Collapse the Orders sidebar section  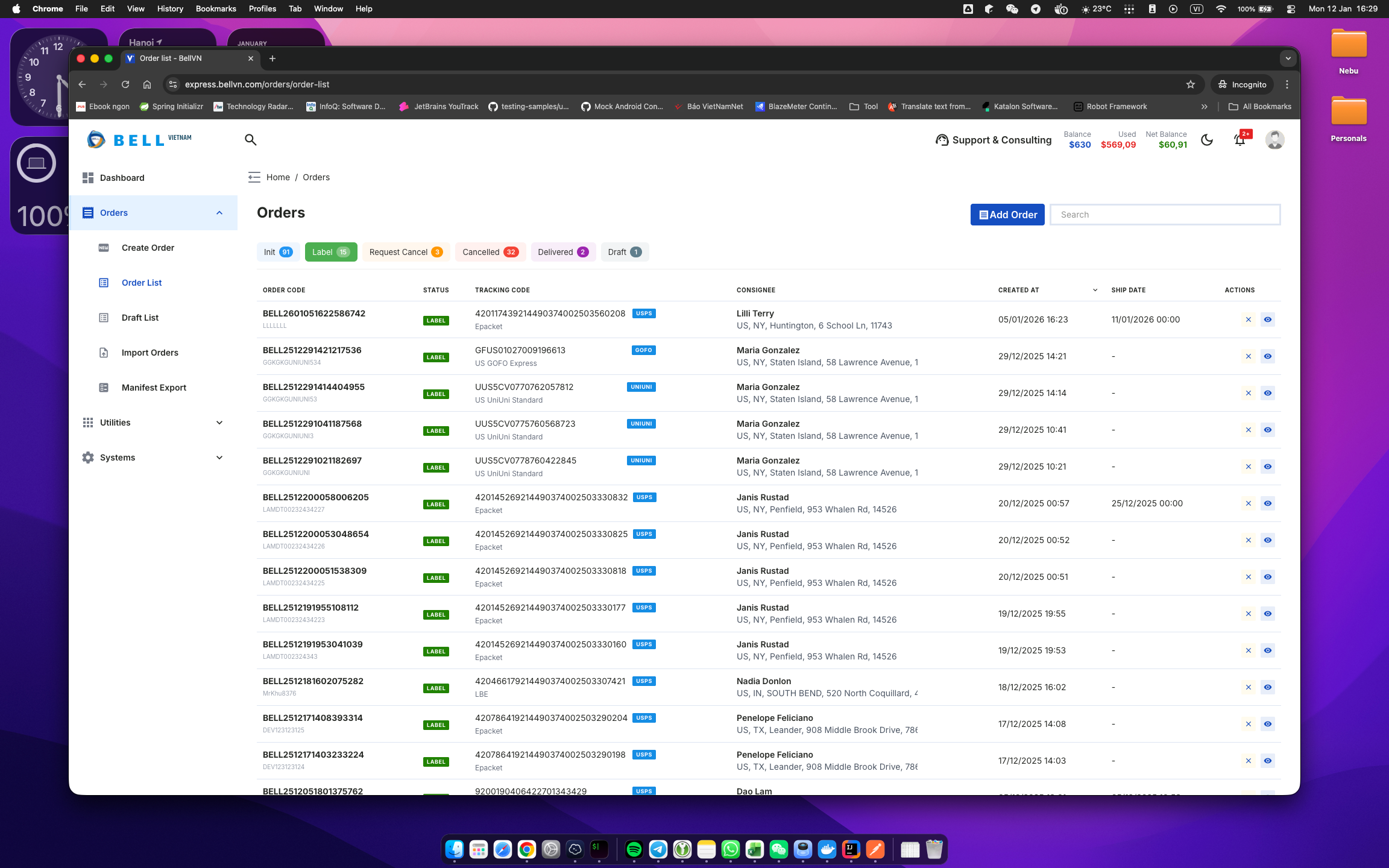point(219,213)
